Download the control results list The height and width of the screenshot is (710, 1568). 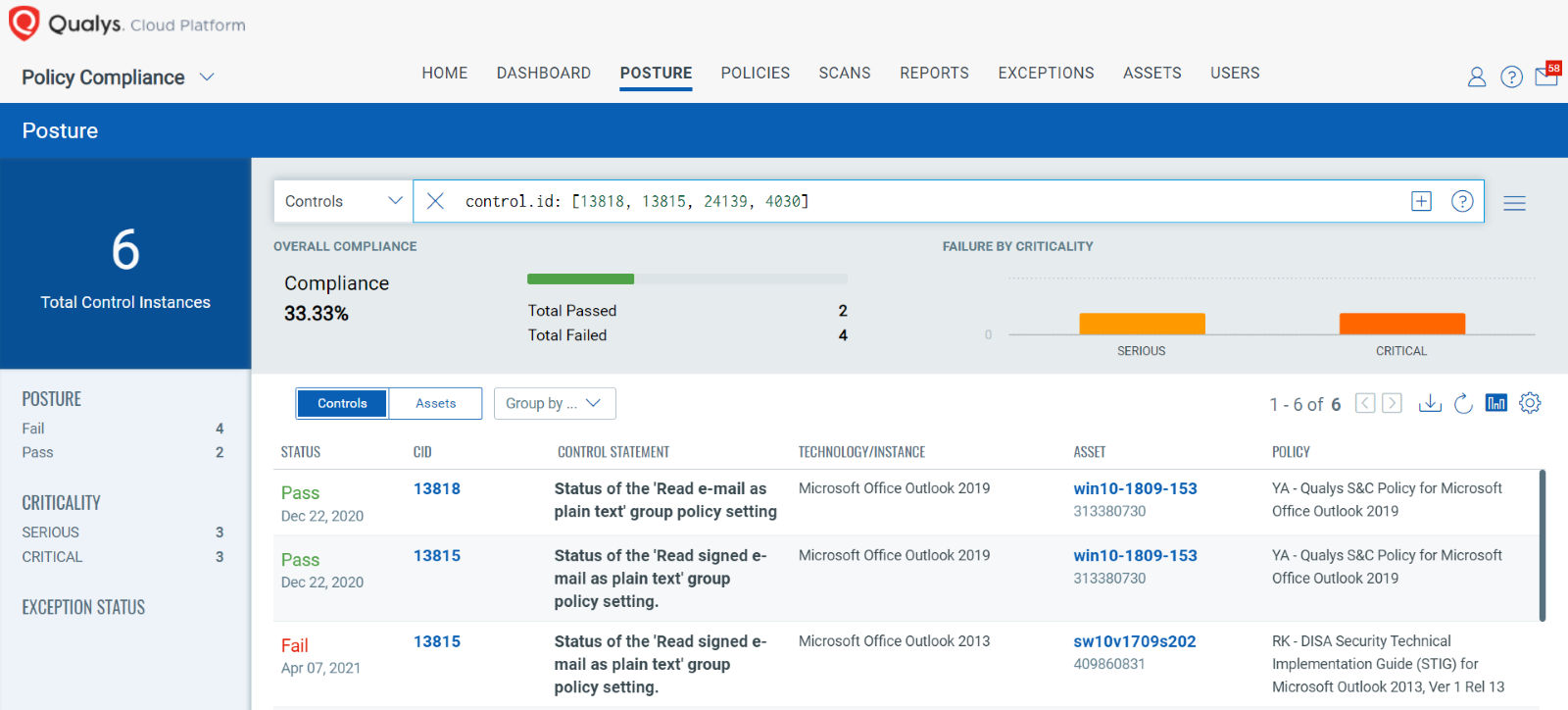[x=1430, y=403]
